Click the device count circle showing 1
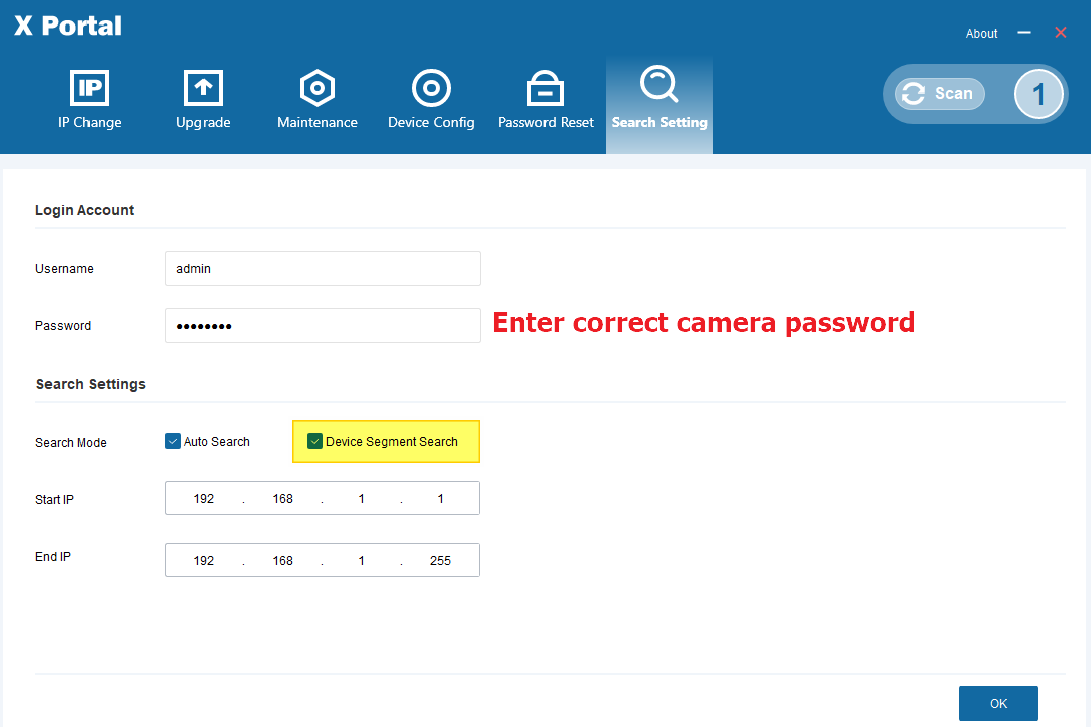The image size is (1091, 727). (x=1038, y=93)
